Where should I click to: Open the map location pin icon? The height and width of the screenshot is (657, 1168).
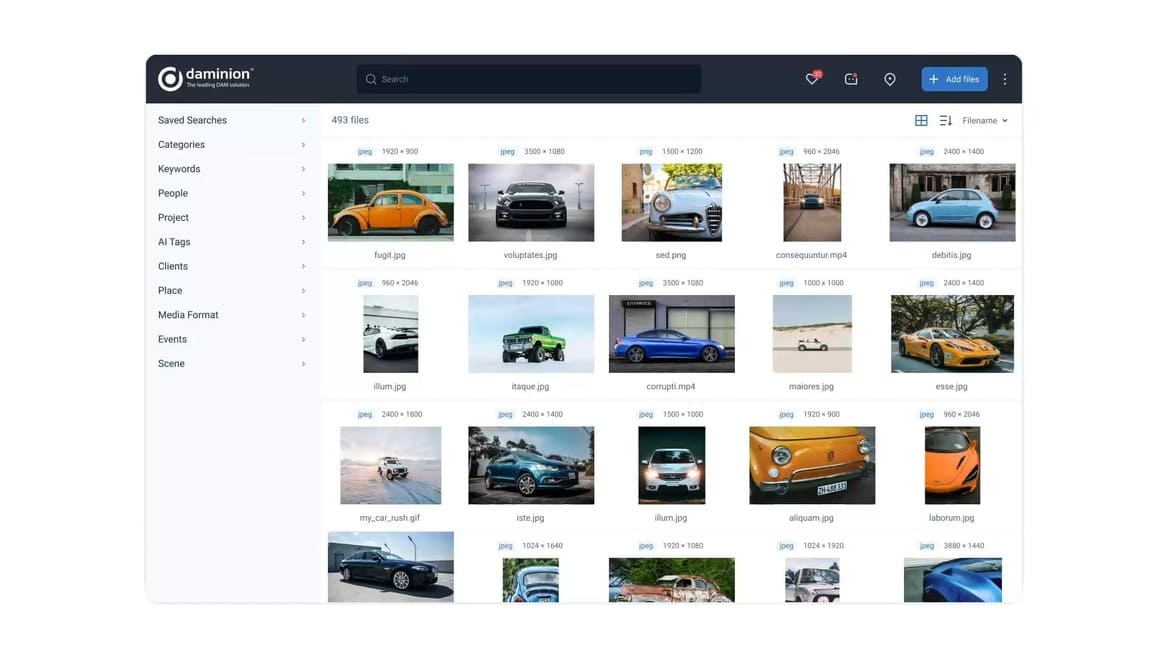pos(890,79)
